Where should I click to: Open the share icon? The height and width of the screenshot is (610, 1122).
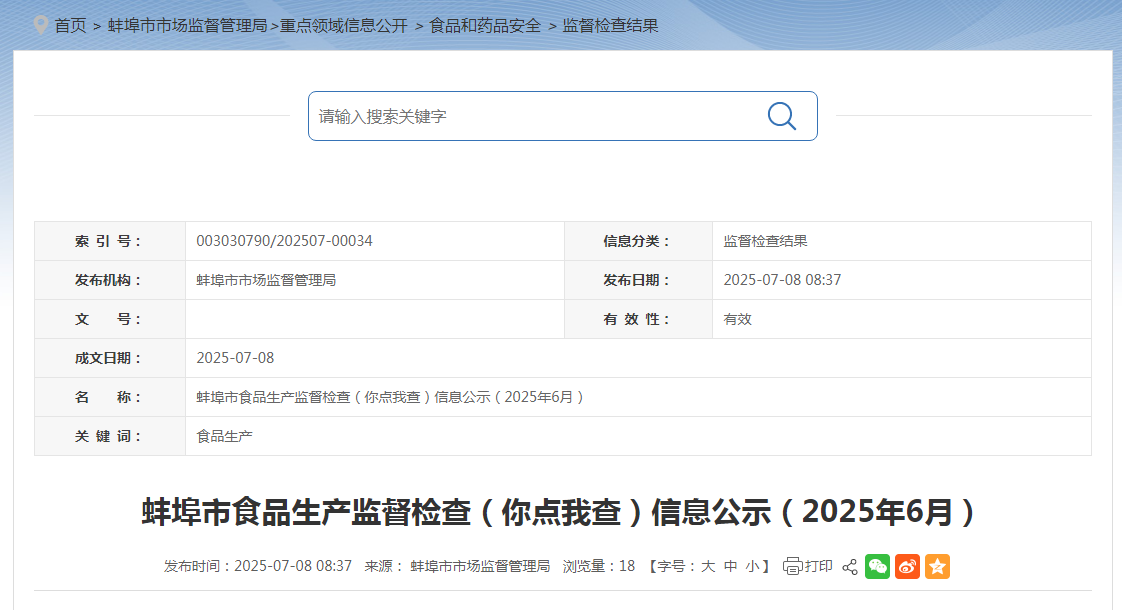[849, 567]
